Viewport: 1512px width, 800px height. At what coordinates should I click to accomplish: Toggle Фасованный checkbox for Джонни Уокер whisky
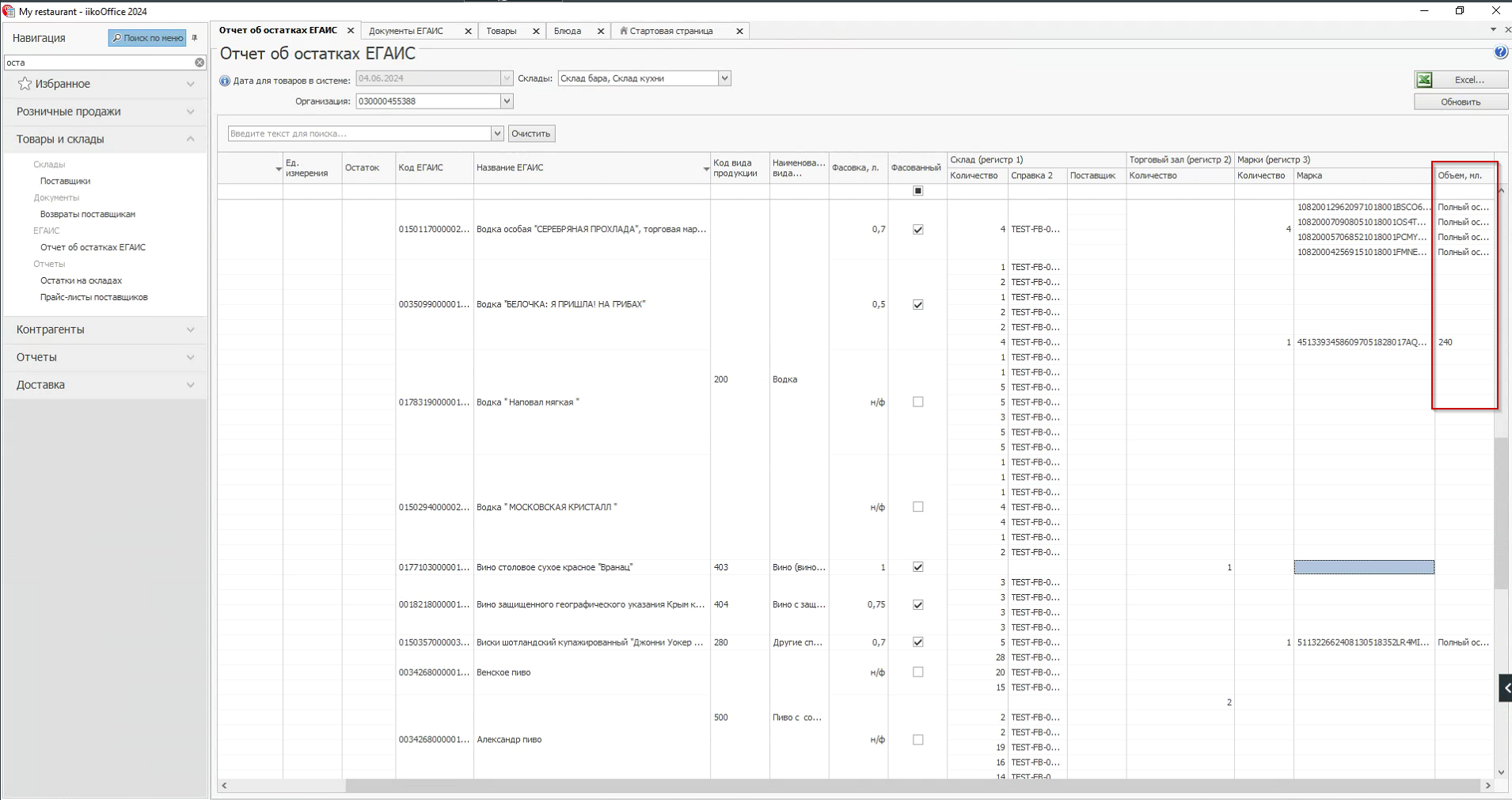pos(918,642)
